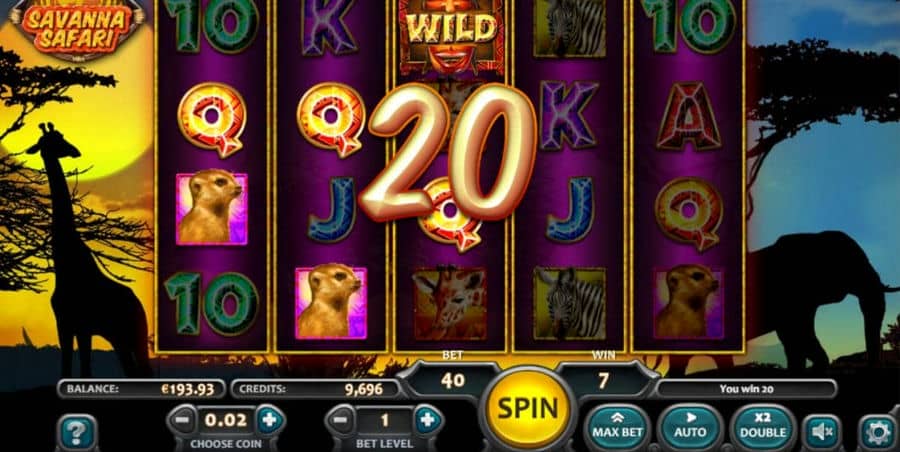The width and height of the screenshot is (900, 452).
Task: Start AUTO play mode
Action: (690, 427)
